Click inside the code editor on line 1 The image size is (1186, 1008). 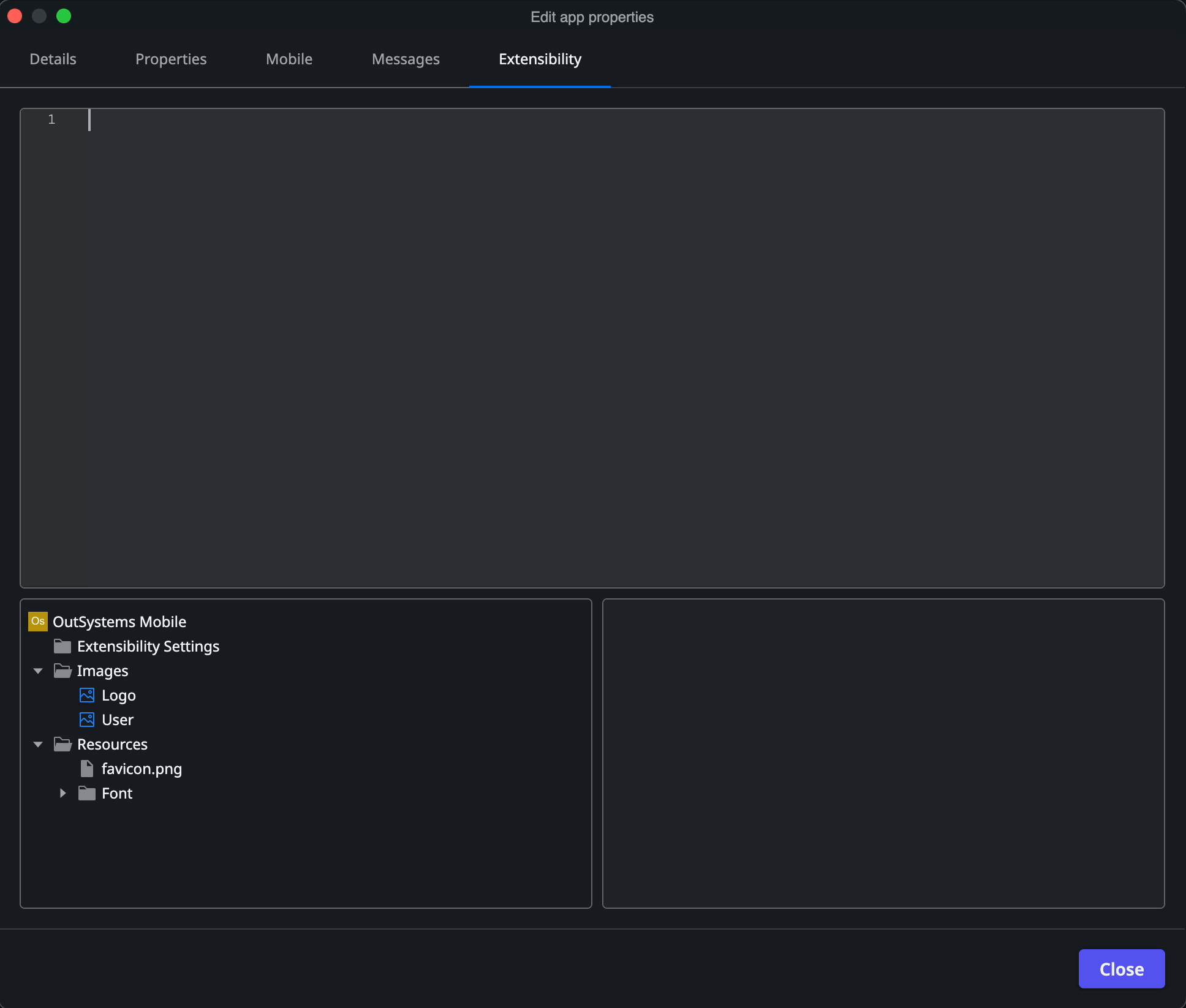click(245, 121)
